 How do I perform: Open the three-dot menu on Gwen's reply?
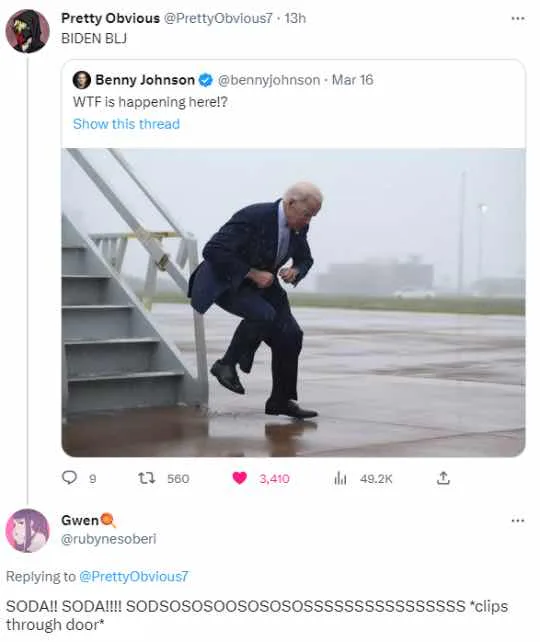tap(518, 521)
